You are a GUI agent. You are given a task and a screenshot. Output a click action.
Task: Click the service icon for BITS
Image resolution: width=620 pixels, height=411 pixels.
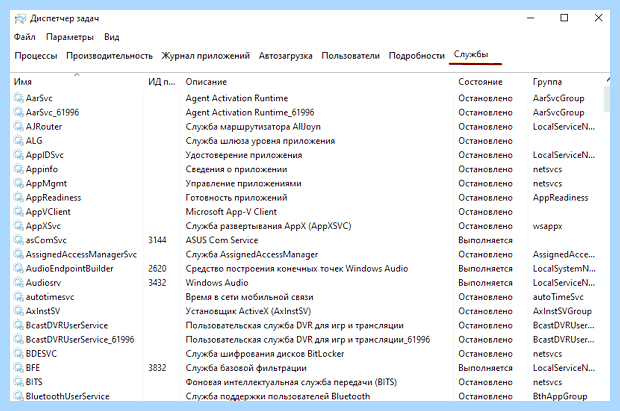[x=18, y=382]
